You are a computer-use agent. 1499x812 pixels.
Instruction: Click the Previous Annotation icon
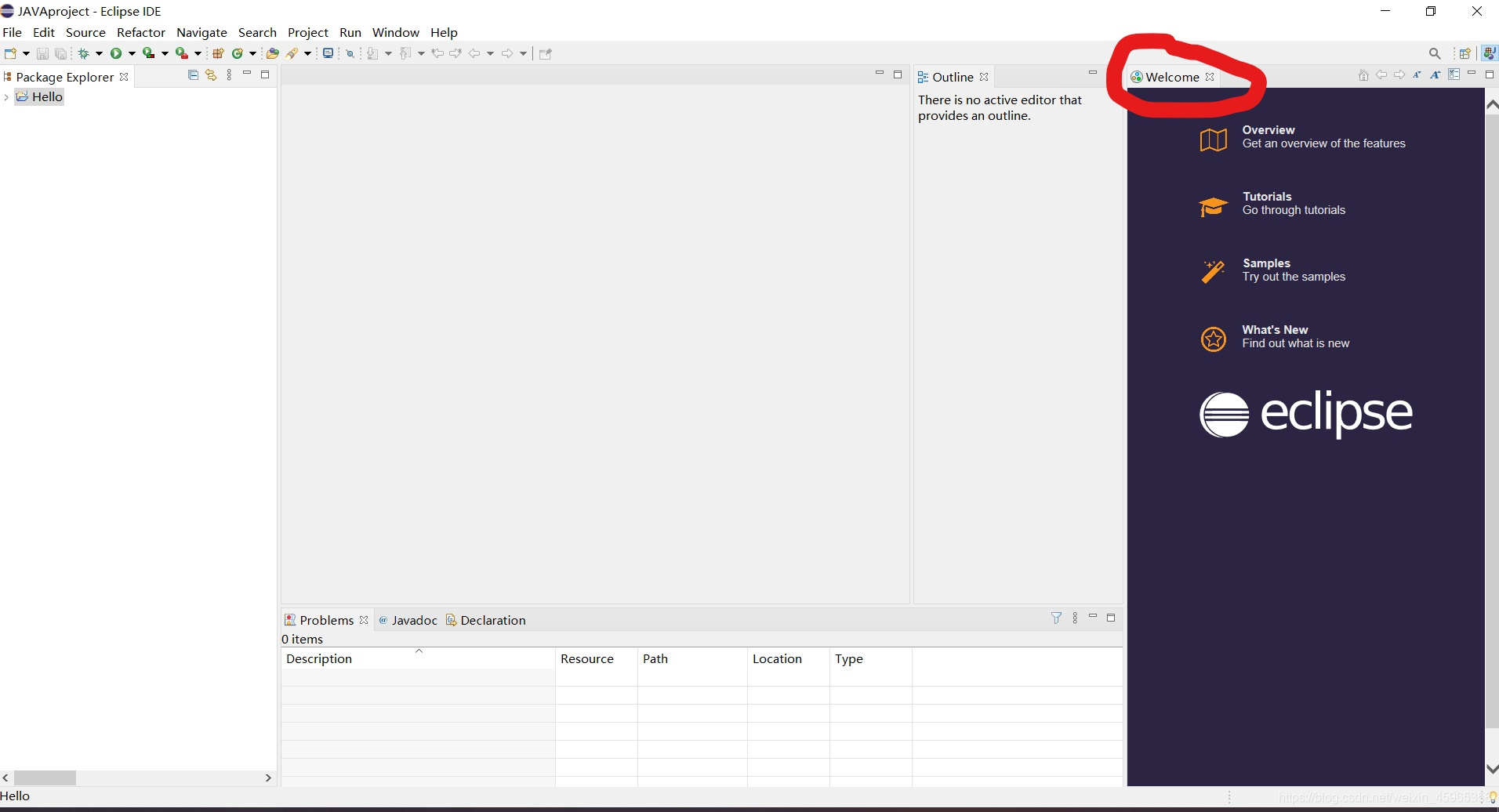pos(405,53)
